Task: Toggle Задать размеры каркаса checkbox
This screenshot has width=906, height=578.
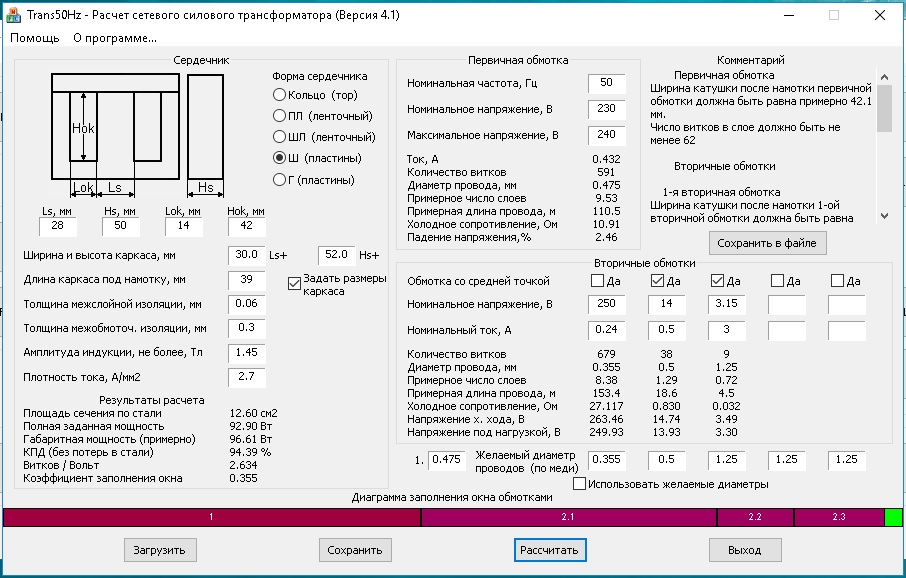Action: [294, 284]
